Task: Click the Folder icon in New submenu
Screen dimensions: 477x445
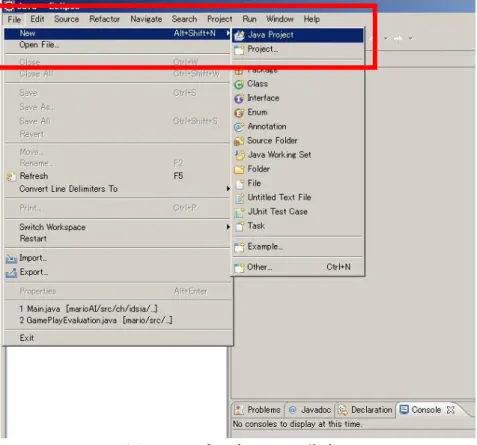Action: (239, 169)
